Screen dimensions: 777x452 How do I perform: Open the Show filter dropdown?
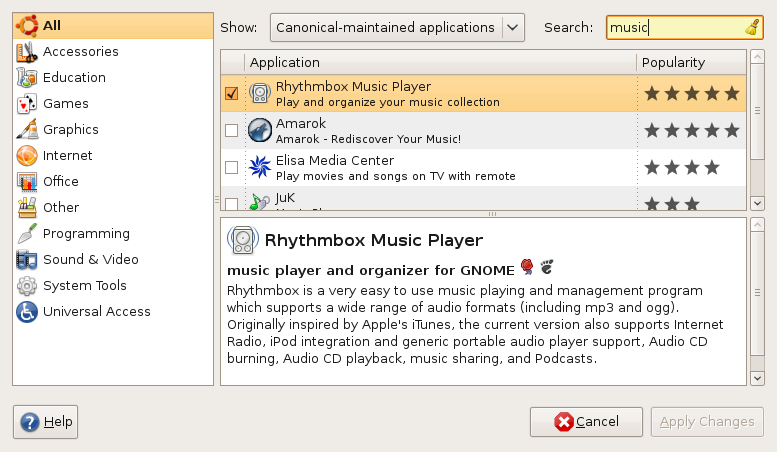[x=397, y=27]
